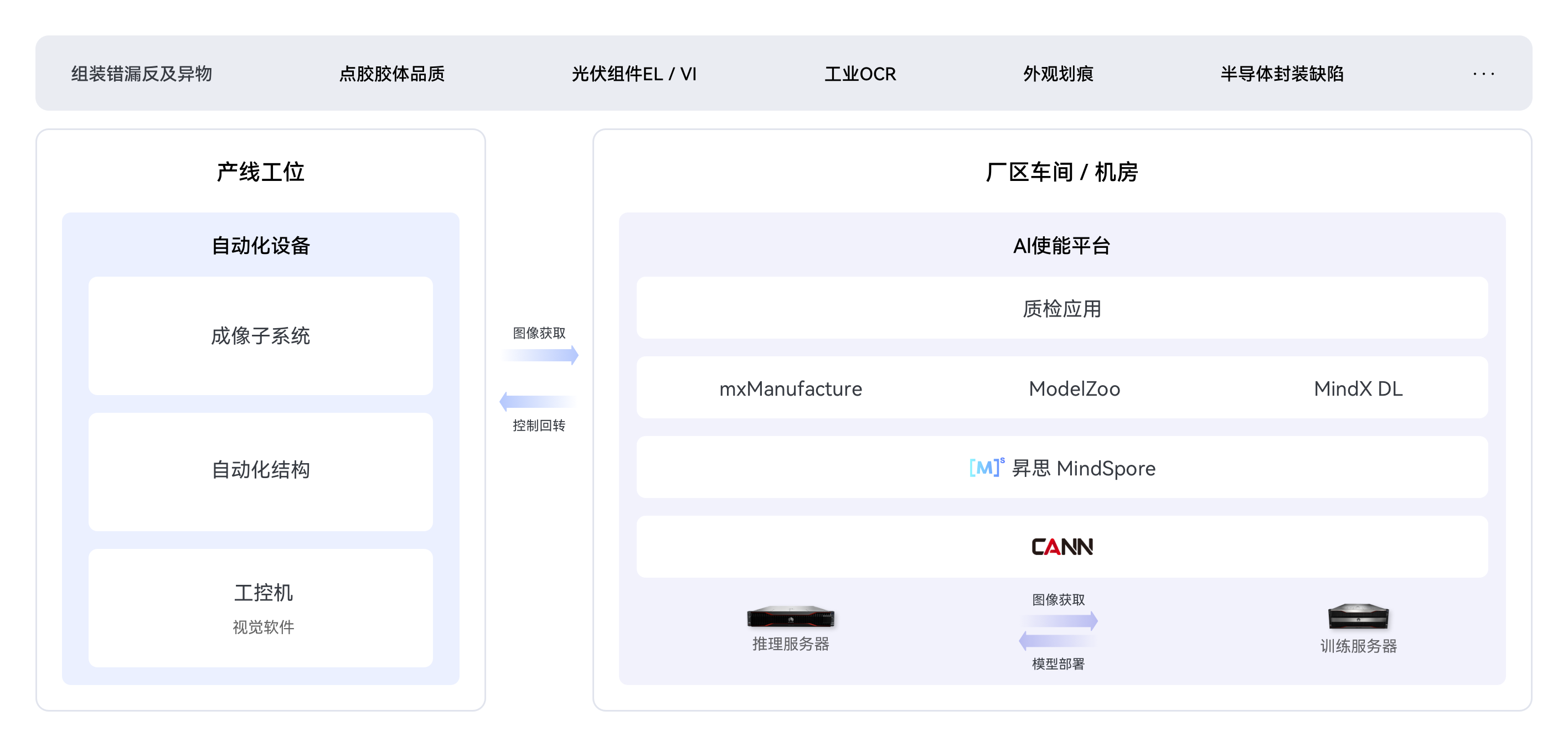Click the 训练服务器 label
Screen dimensions: 1568x747
pos(1358,646)
